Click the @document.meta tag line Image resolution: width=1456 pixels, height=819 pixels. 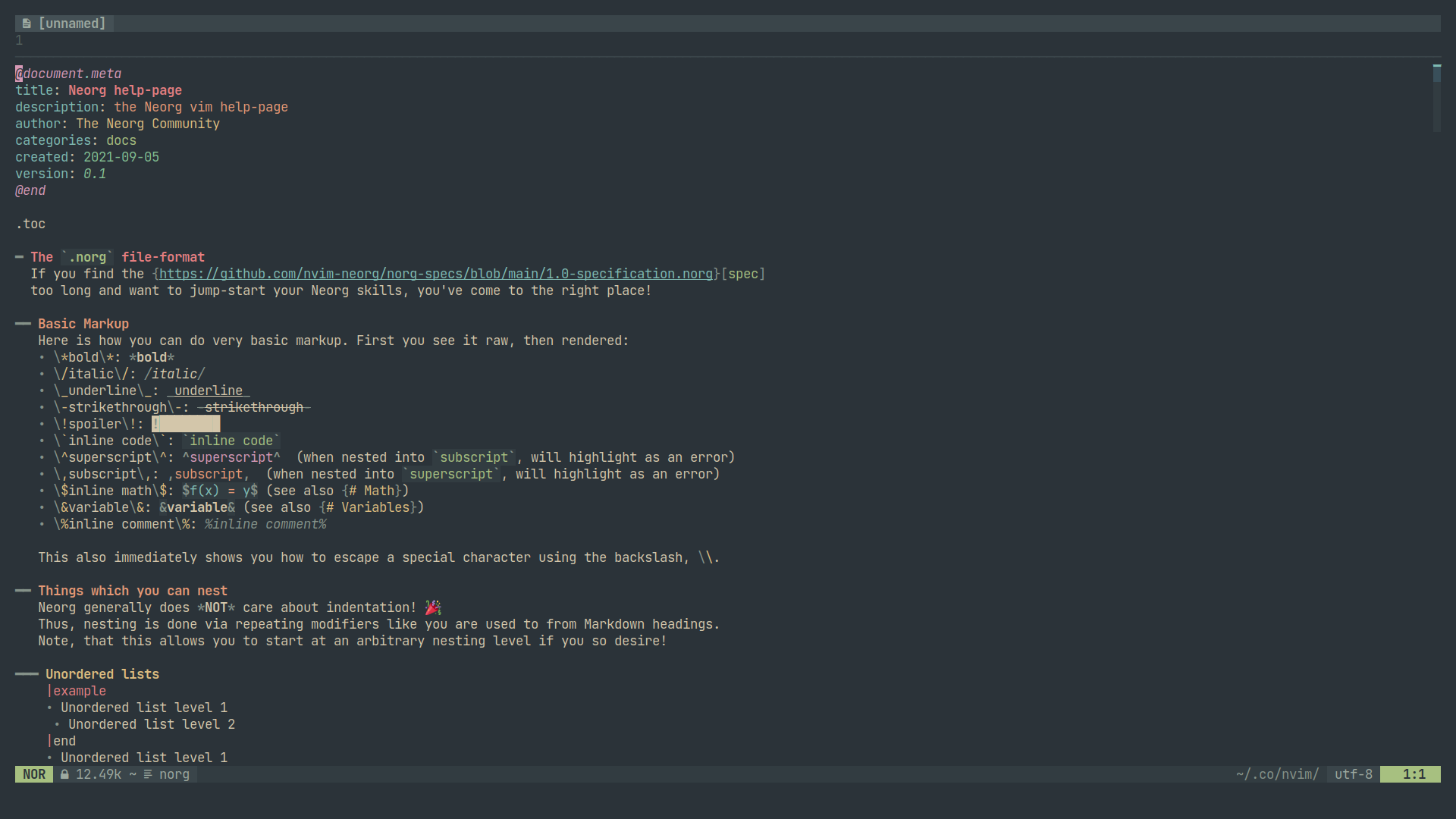[x=68, y=74]
